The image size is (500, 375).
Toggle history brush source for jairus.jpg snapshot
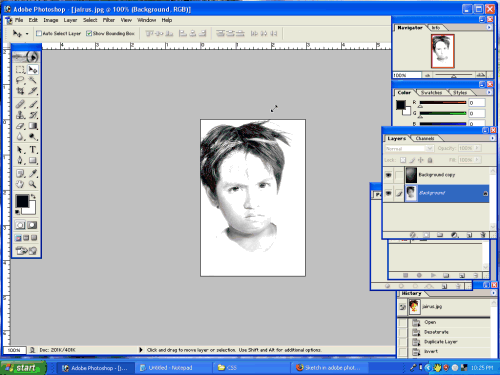(x=402, y=307)
